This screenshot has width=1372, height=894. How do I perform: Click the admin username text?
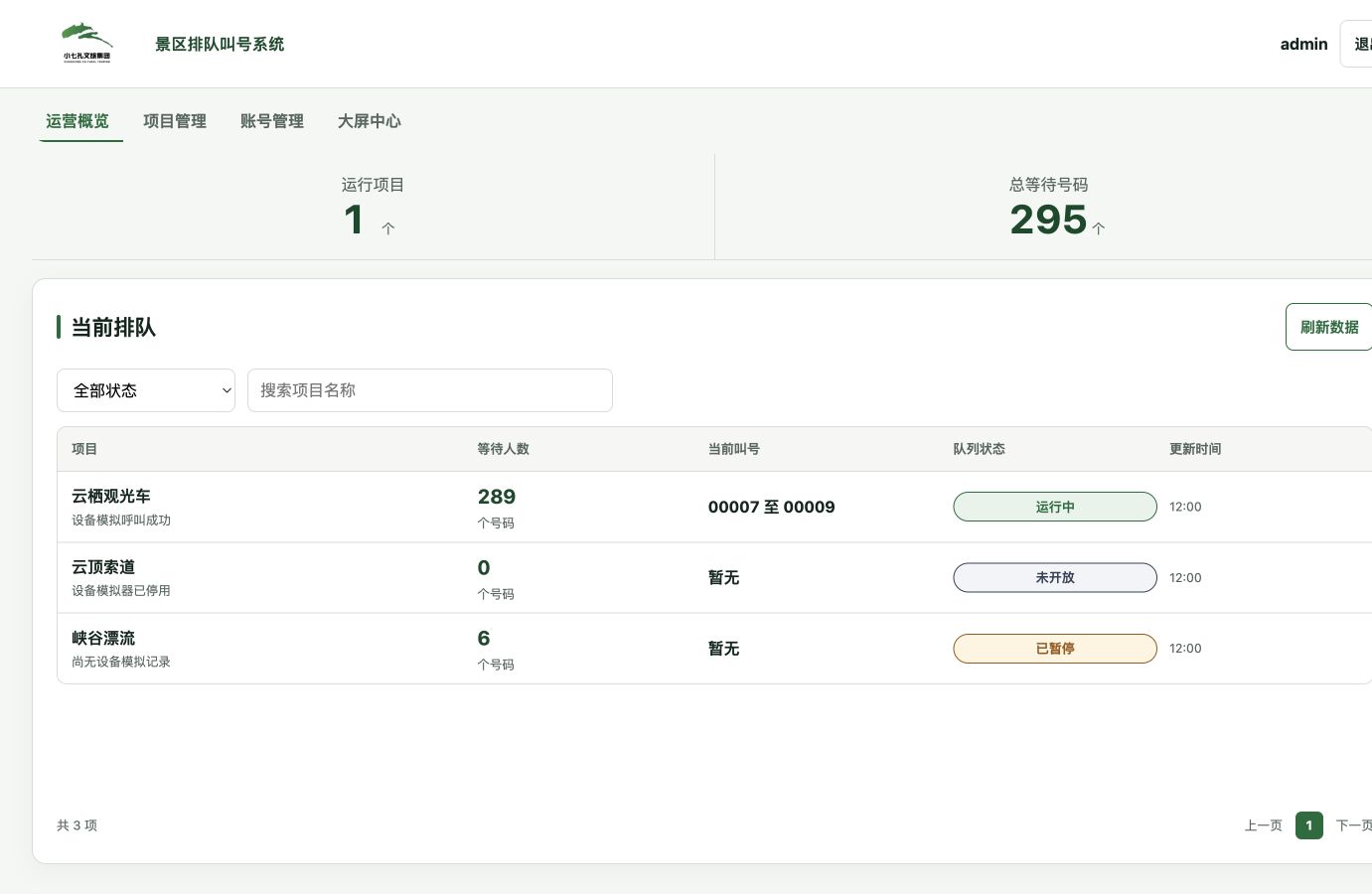[1303, 44]
